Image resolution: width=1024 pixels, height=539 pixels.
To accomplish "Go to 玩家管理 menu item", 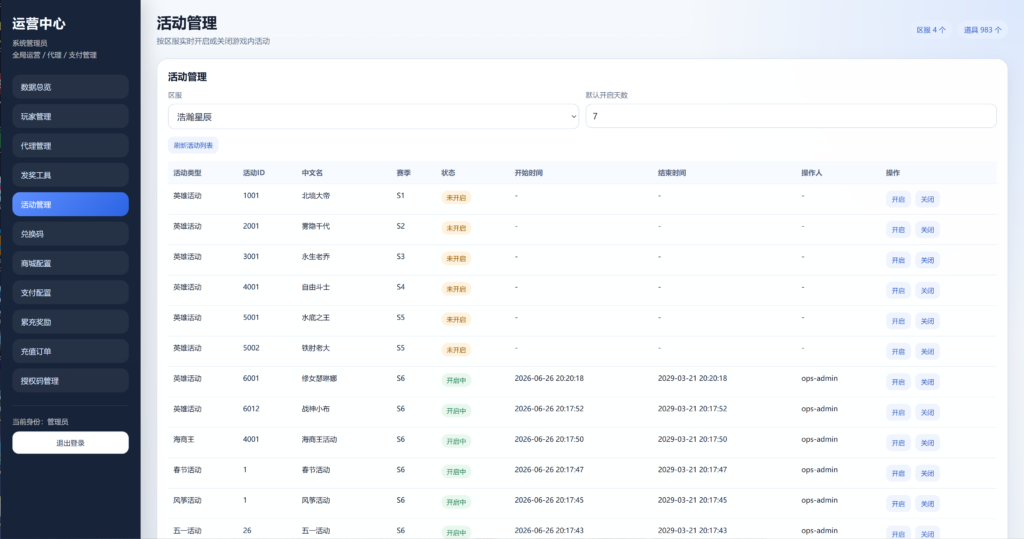I will (71, 116).
